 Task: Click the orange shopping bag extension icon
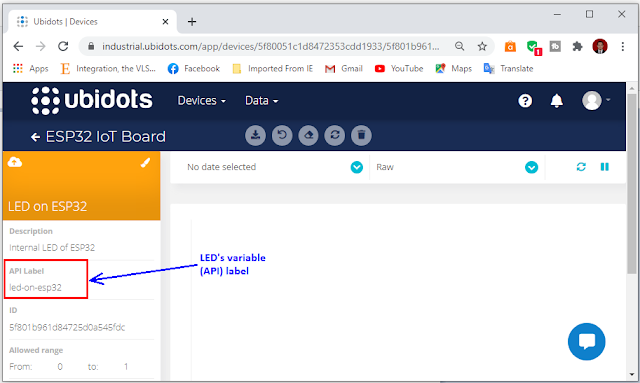[510, 47]
